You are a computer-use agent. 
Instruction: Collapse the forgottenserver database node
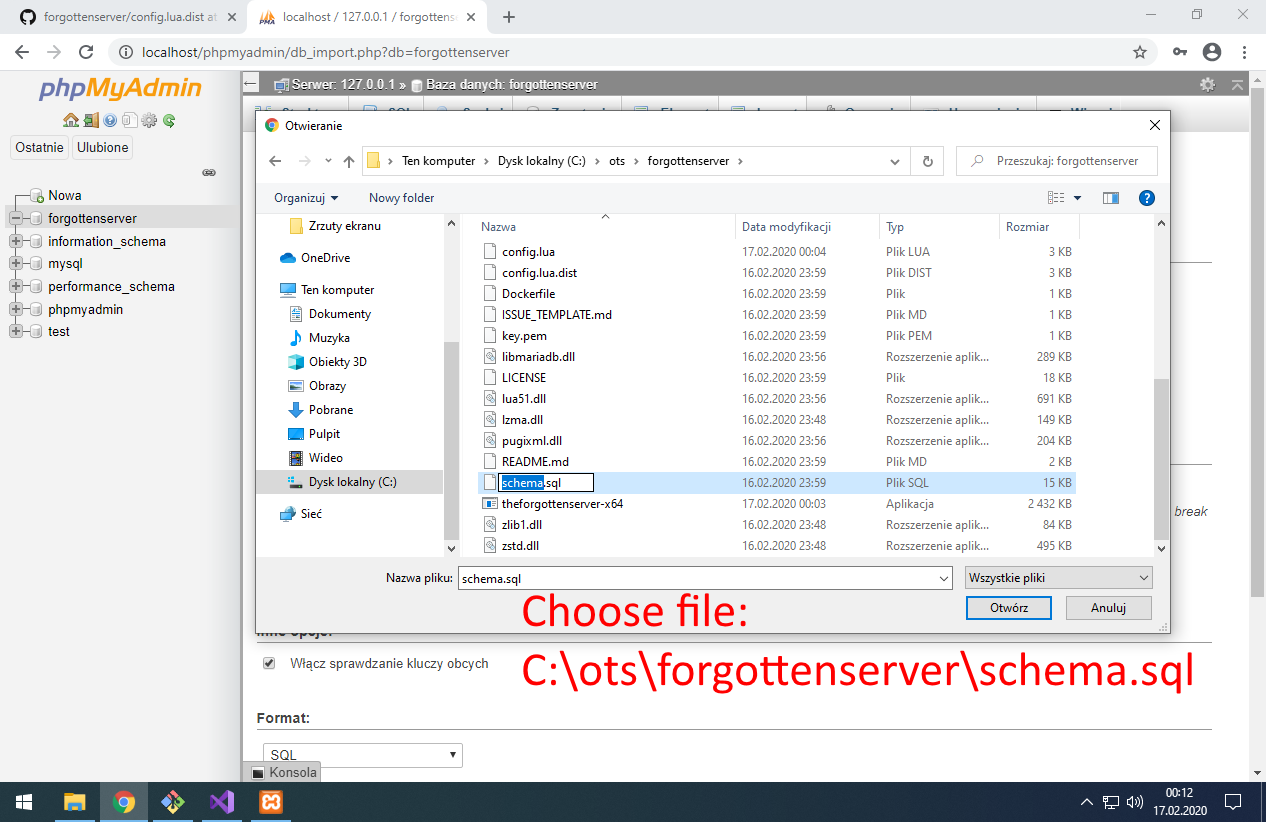coord(17,218)
